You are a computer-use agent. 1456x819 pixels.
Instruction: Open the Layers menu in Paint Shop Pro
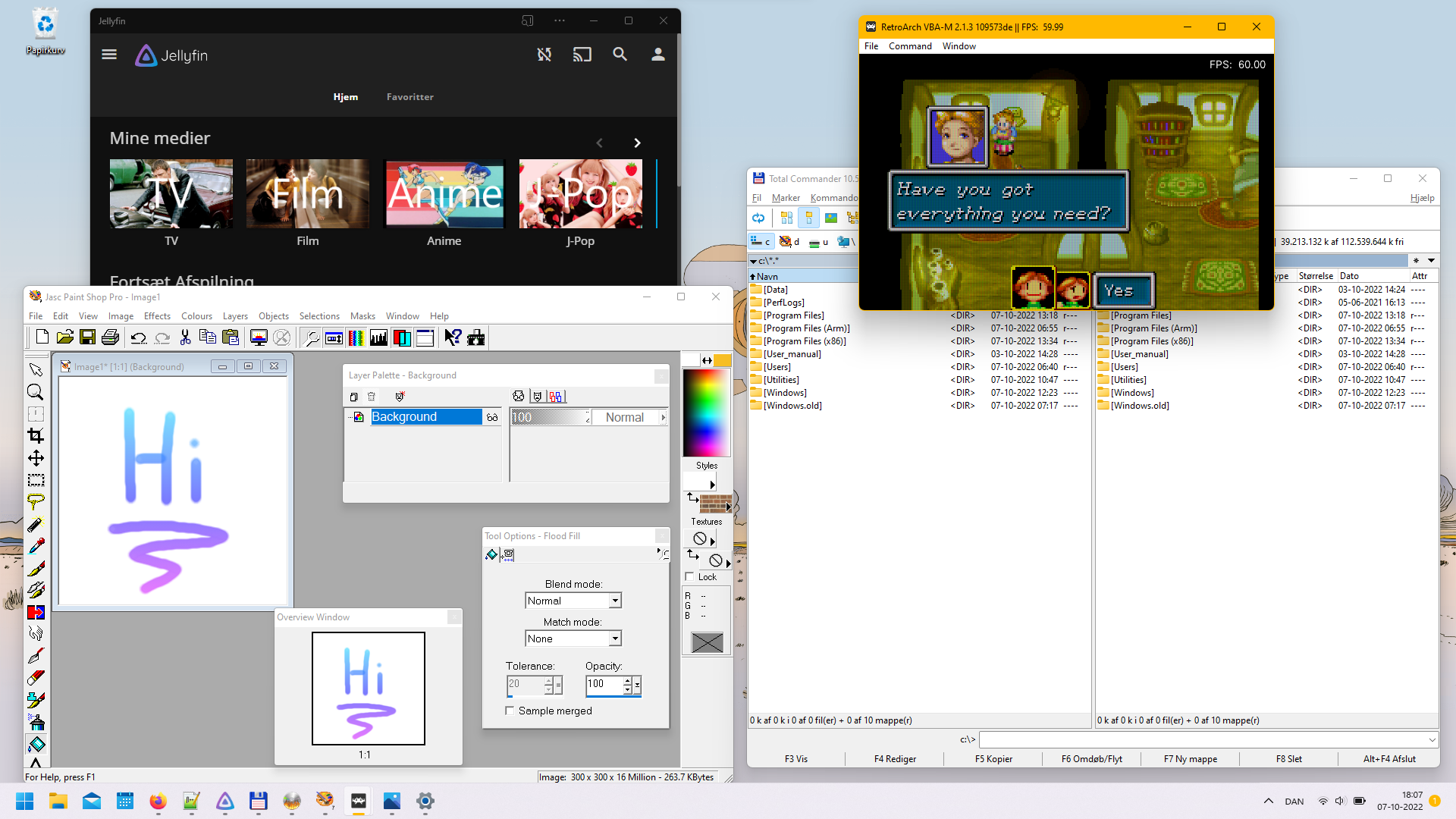(x=235, y=316)
